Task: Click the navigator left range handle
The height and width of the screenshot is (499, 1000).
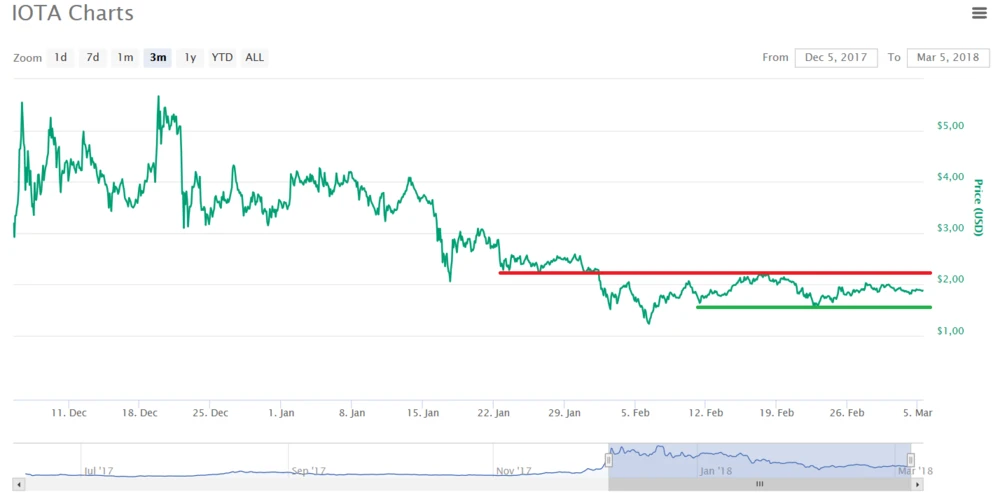Action: pos(608,460)
